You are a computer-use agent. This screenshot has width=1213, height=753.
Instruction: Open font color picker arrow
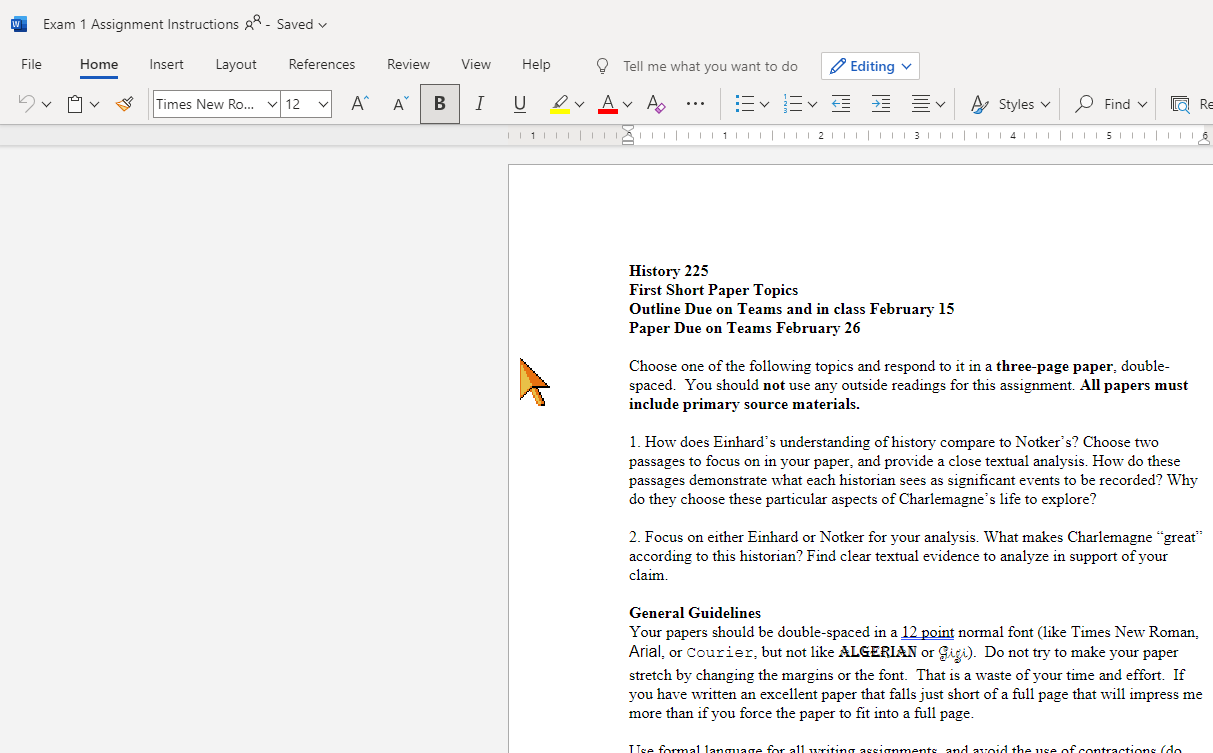(x=627, y=104)
